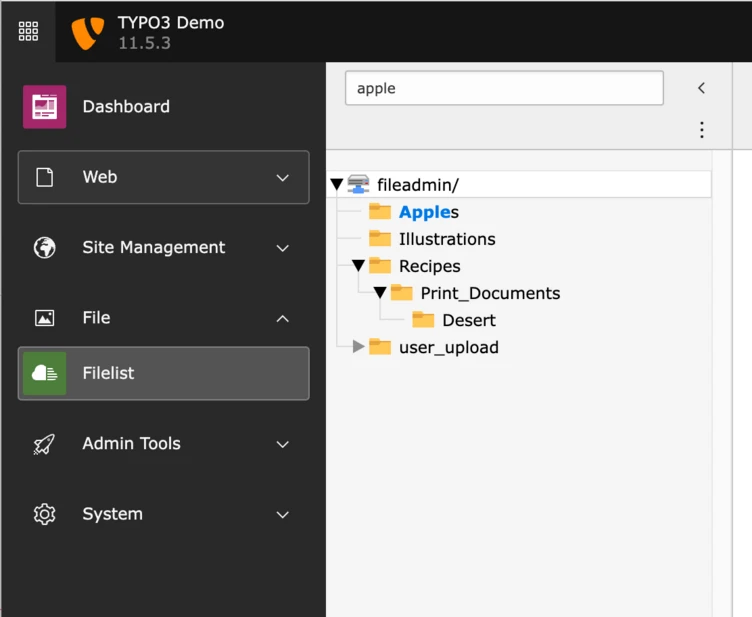Collapse the fileadmin root triangle

point(337,184)
